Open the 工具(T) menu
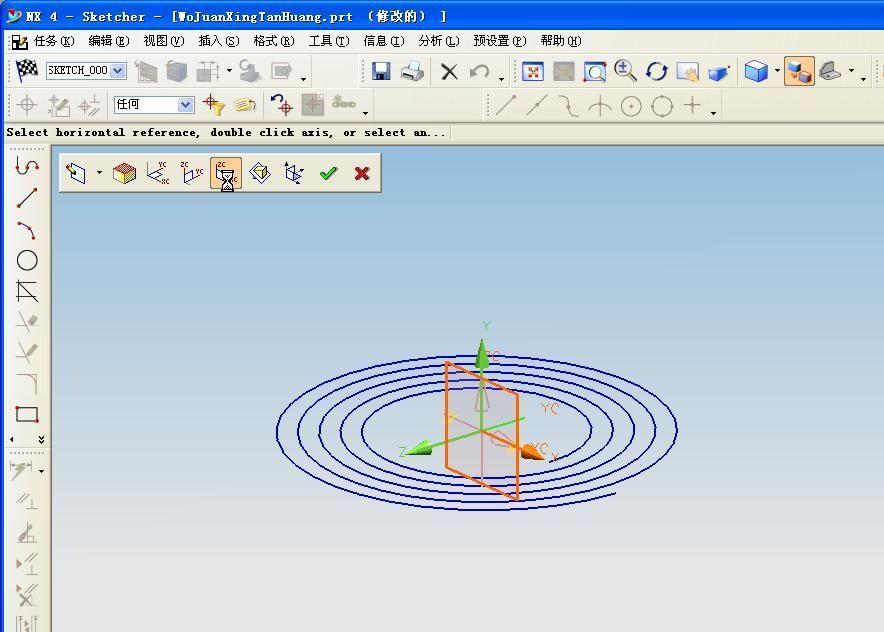Image resolution: width=884 pixels, height=632 pixels. [x=328, y=41]
